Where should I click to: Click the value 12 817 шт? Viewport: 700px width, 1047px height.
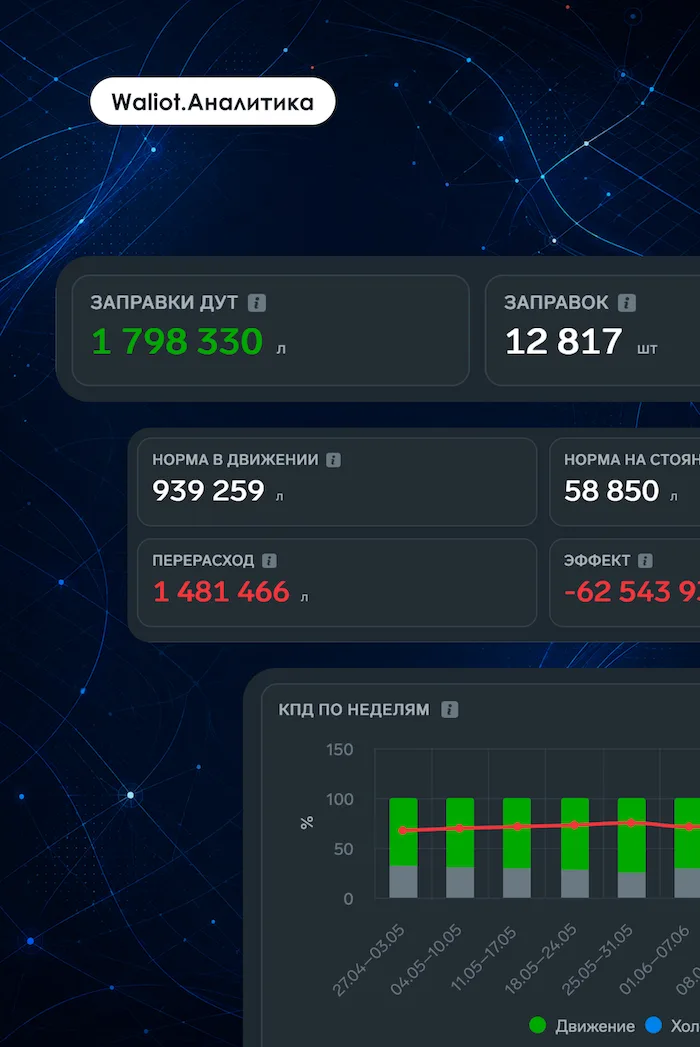[x=581, y=341]
